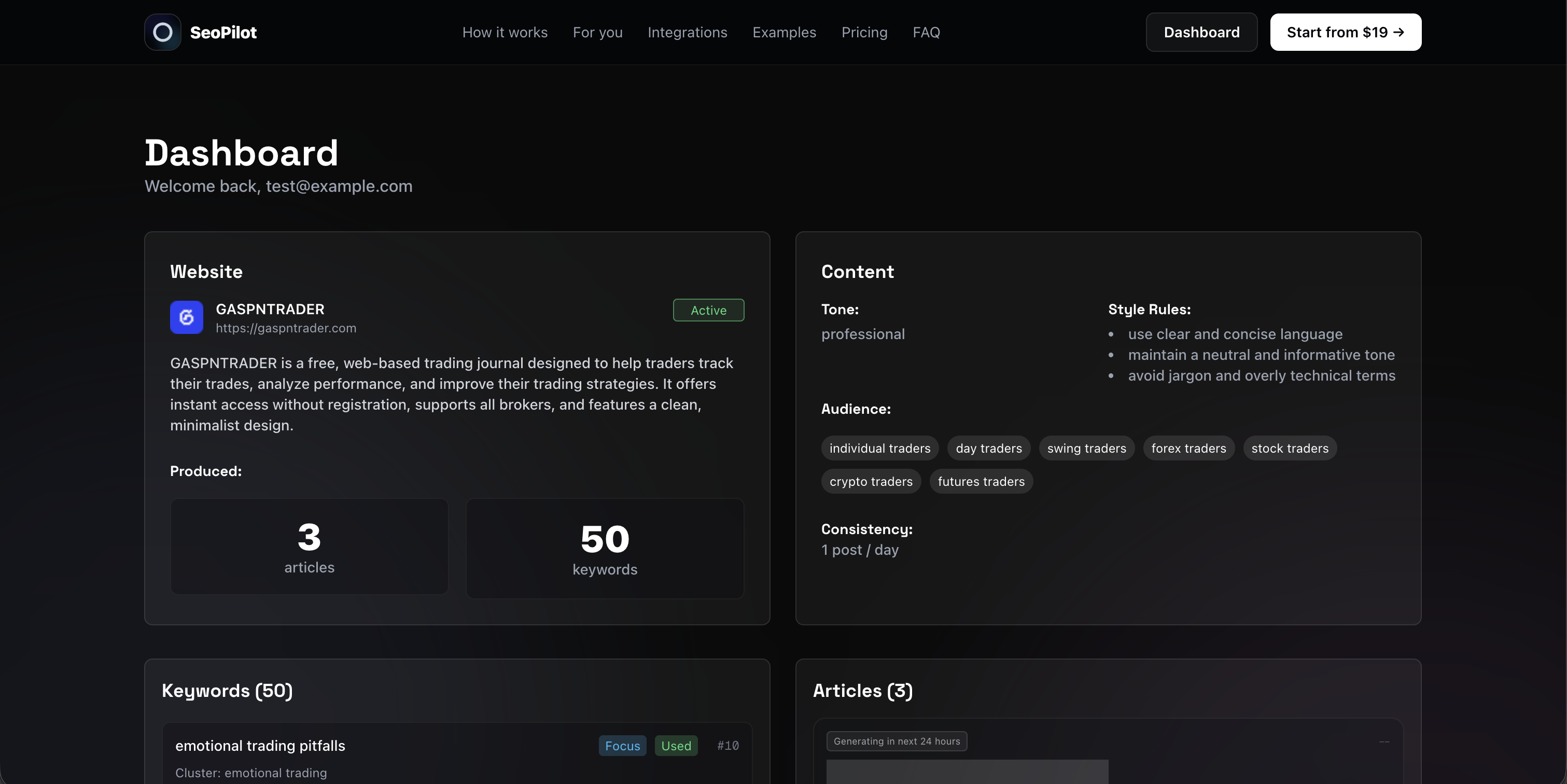Switch to the Pricing page
Screen dimensions: 1567x784
864,32
